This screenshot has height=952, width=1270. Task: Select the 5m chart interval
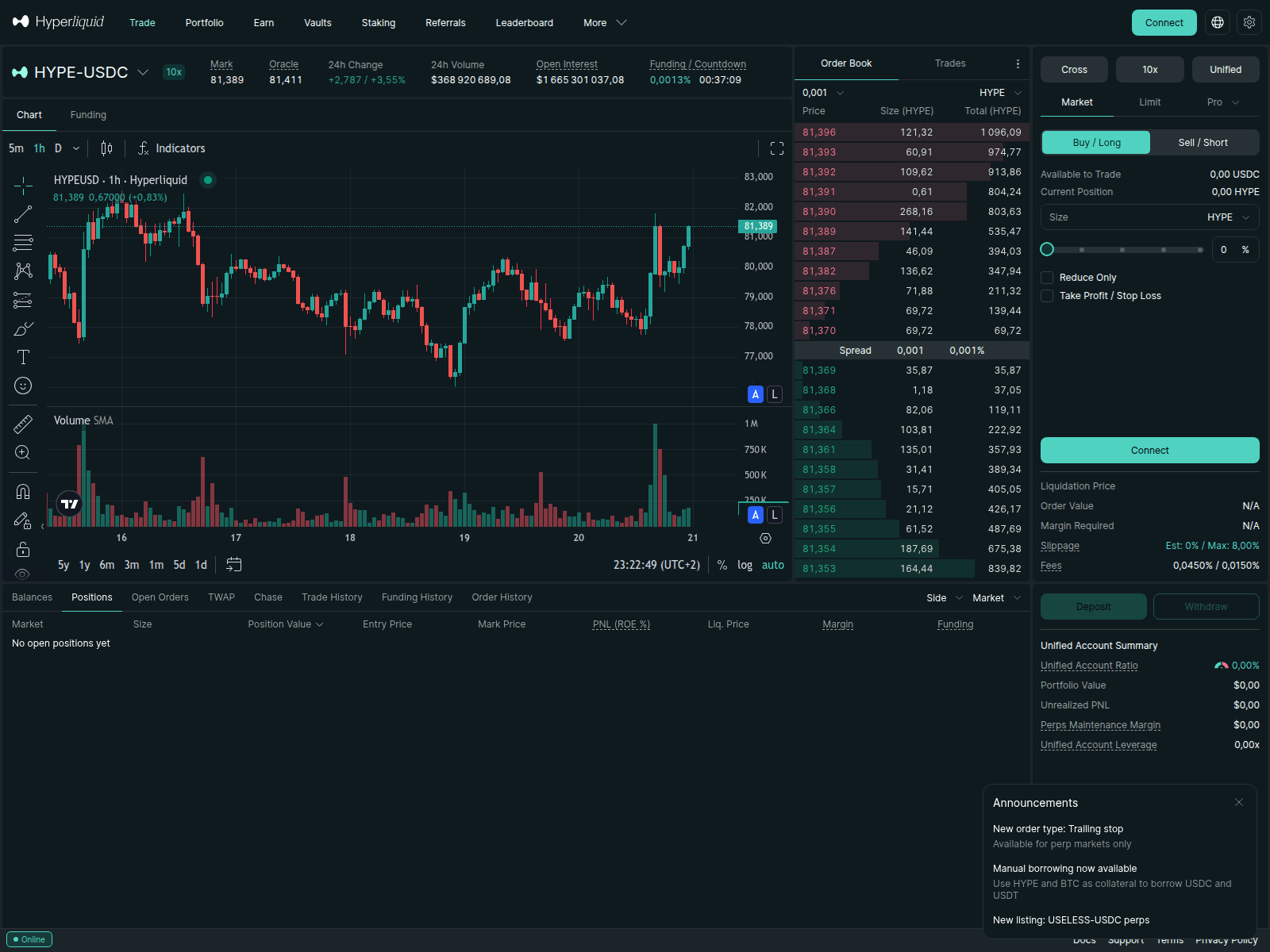16,148
